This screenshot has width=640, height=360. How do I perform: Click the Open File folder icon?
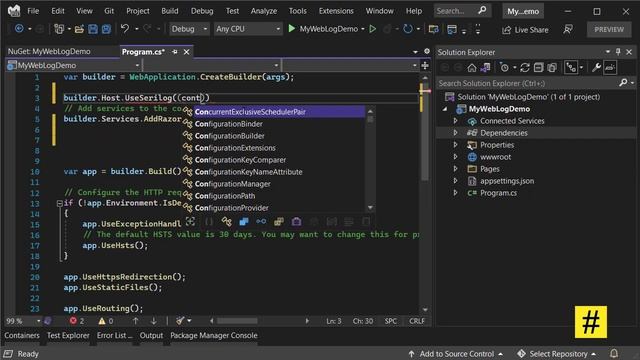[x=79, y=29]
